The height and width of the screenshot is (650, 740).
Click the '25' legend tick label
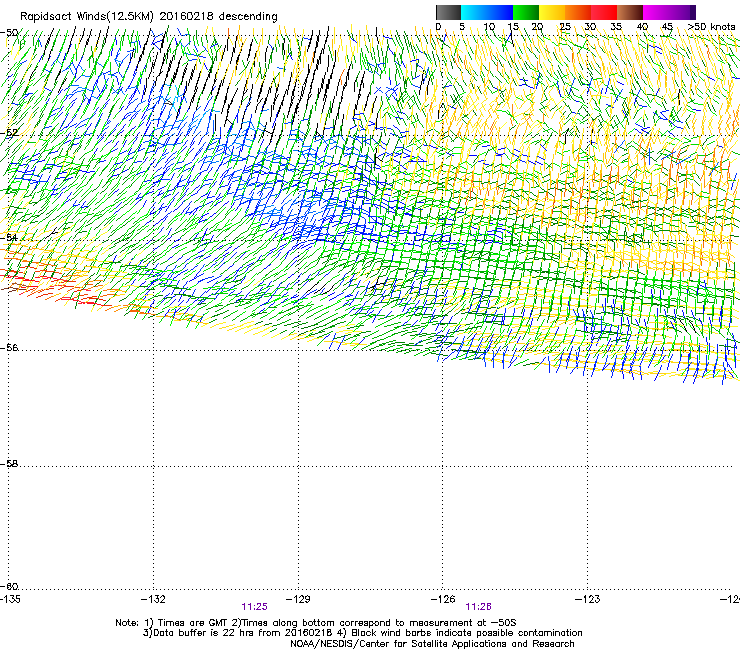click(x=565, y=27)
